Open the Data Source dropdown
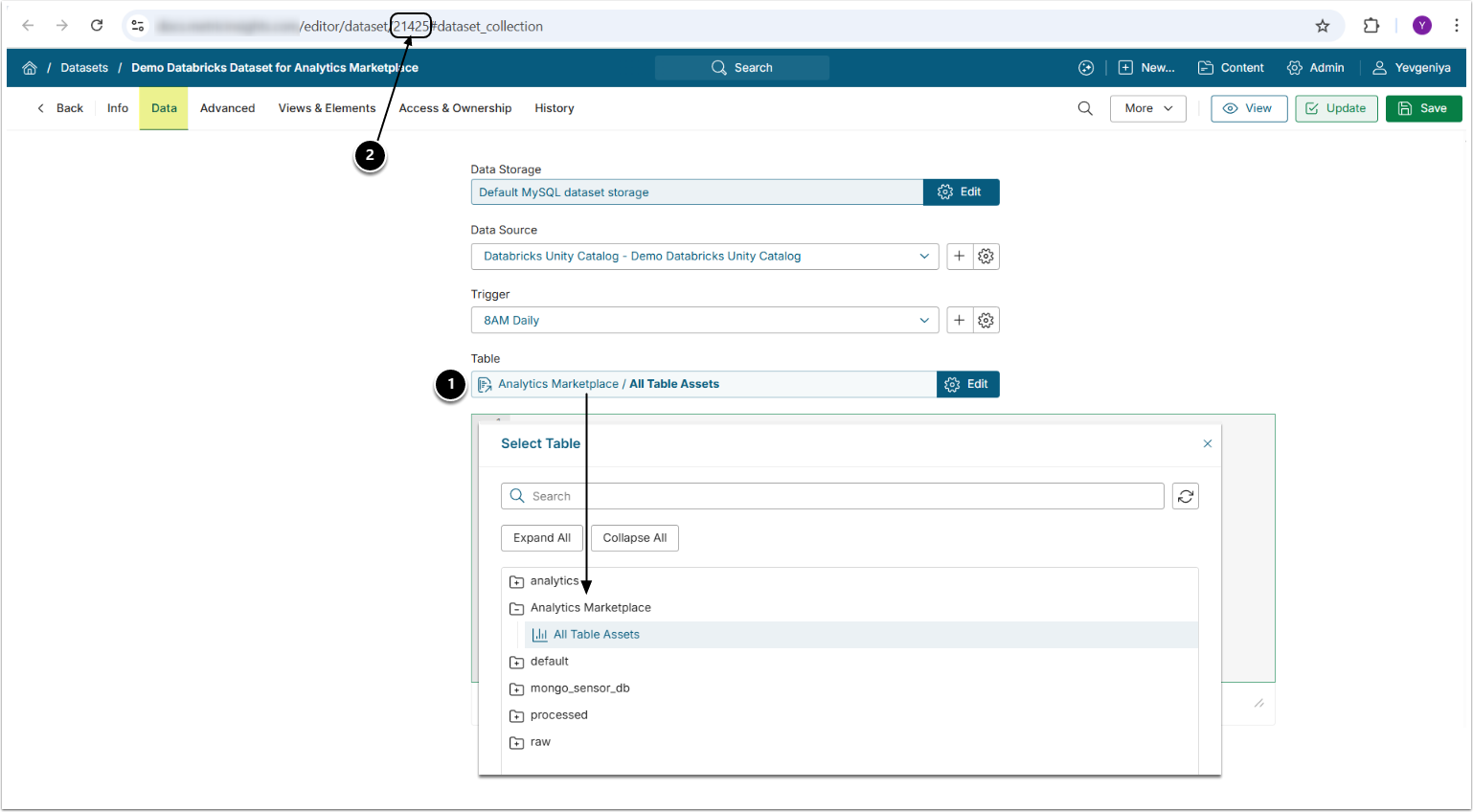 pos(705,257)
